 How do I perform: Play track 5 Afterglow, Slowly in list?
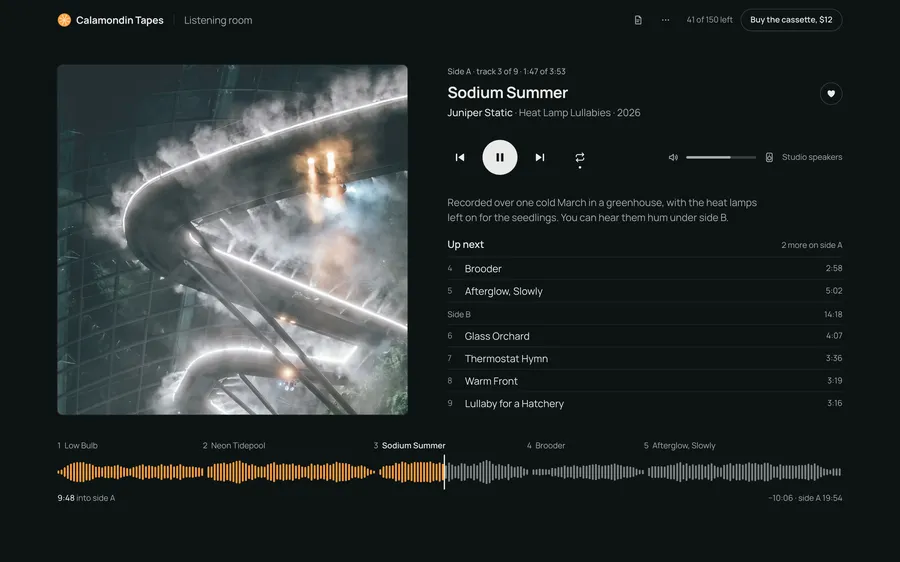tap(645, 291)
